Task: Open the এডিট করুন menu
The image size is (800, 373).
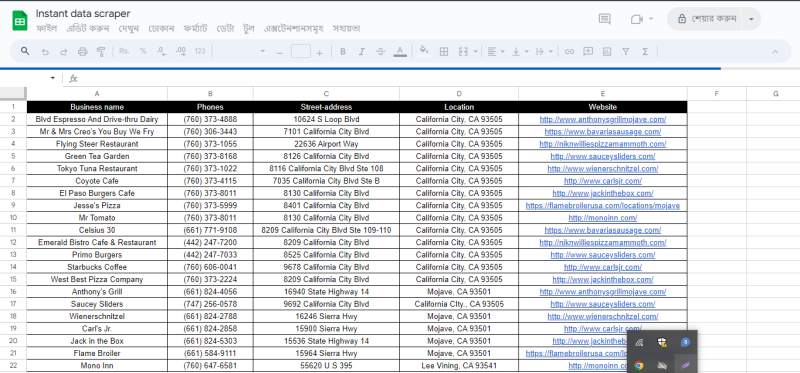Action: [x=88, y=29]
